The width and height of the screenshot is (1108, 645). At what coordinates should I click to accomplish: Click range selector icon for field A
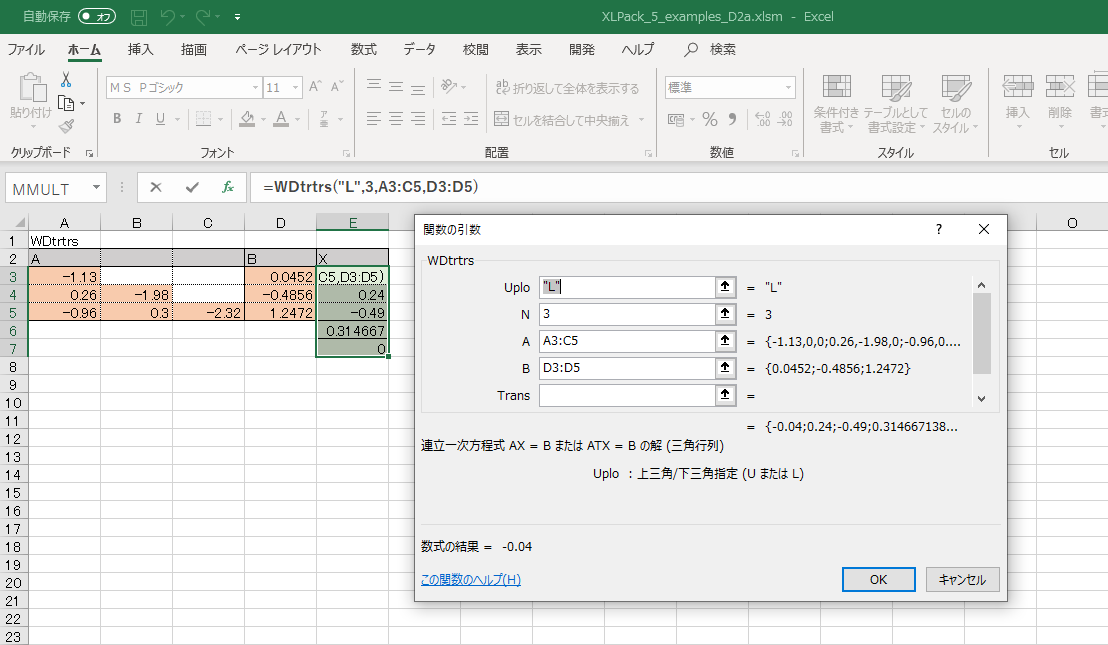[x=722, y=341]
